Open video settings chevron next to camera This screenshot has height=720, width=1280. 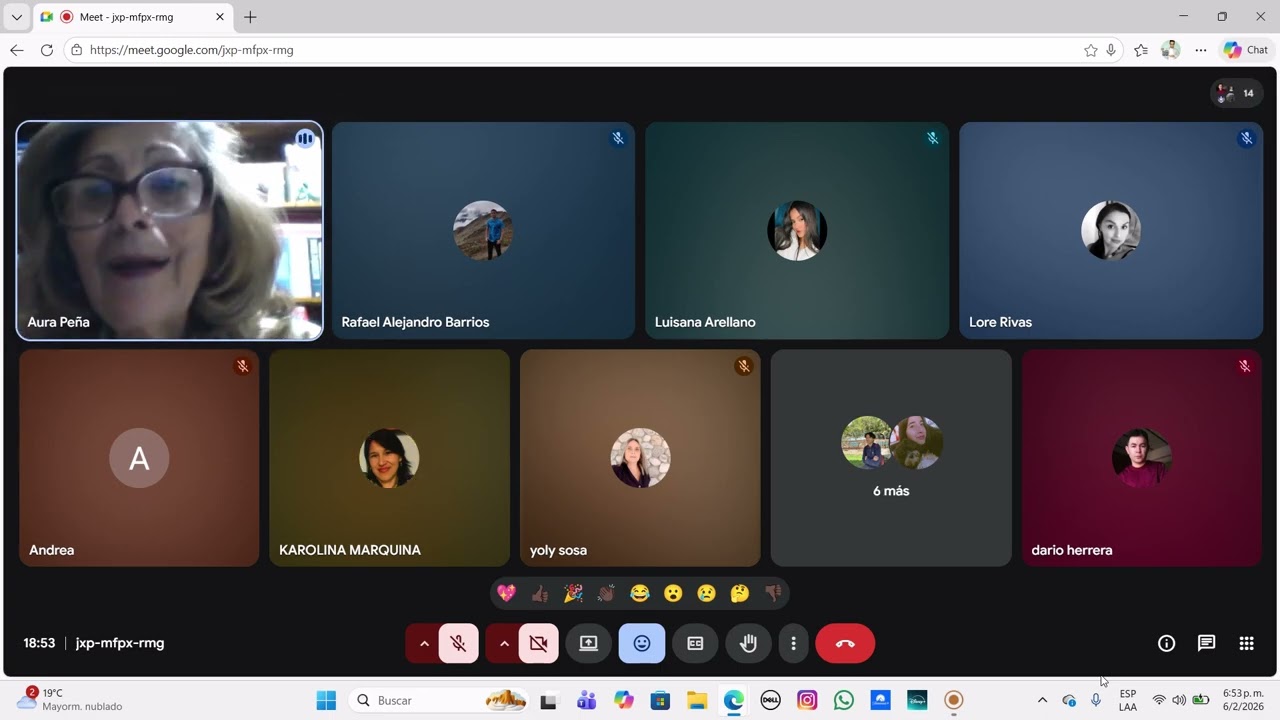pos(504,644)
